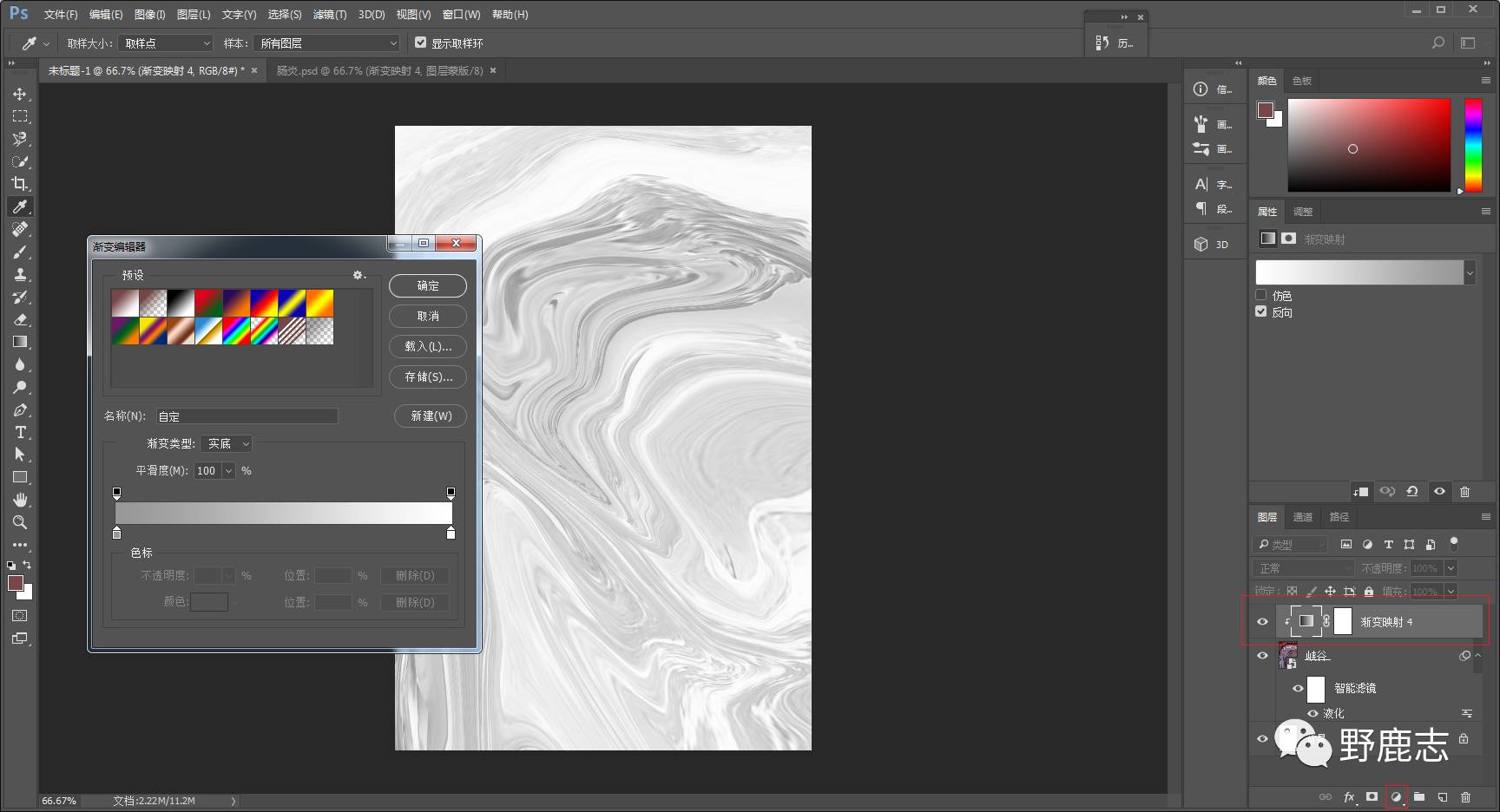Select the Horizontal Type tool

point(19,432)
